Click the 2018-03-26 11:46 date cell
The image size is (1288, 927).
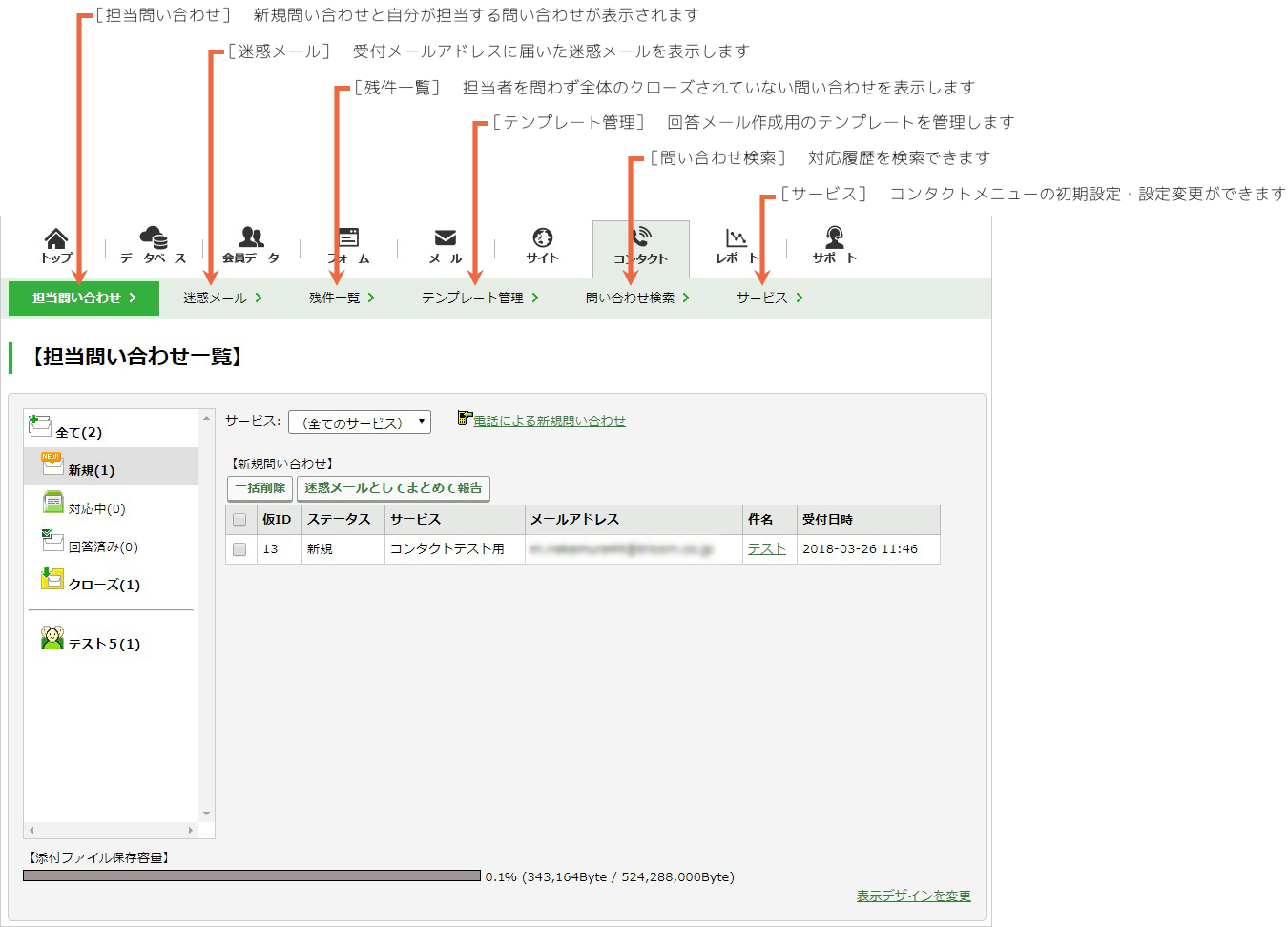868,549
